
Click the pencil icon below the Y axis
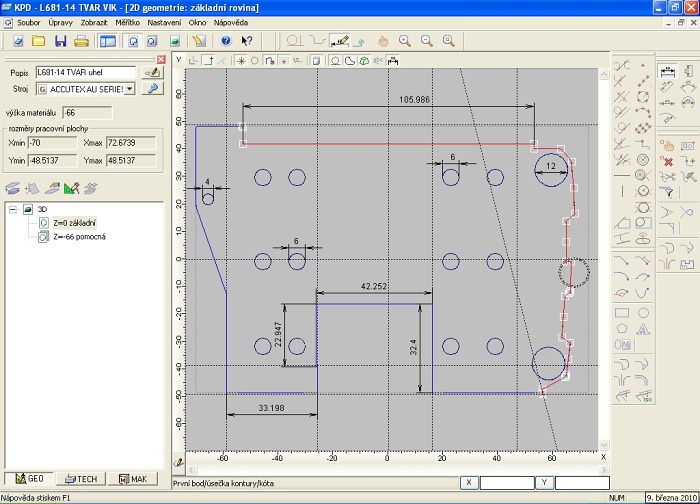179,462
